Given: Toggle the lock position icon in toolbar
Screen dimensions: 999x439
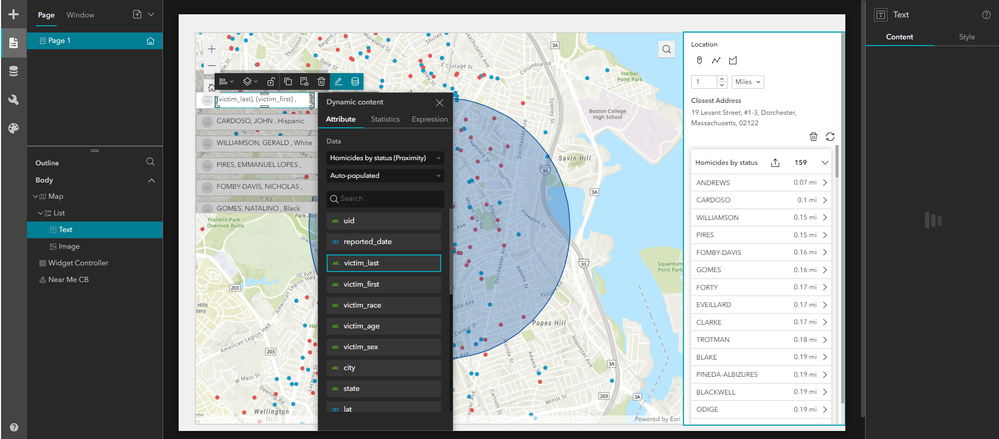Looking at the screenshot, I should pyautogui.click(x=271, y=81).
